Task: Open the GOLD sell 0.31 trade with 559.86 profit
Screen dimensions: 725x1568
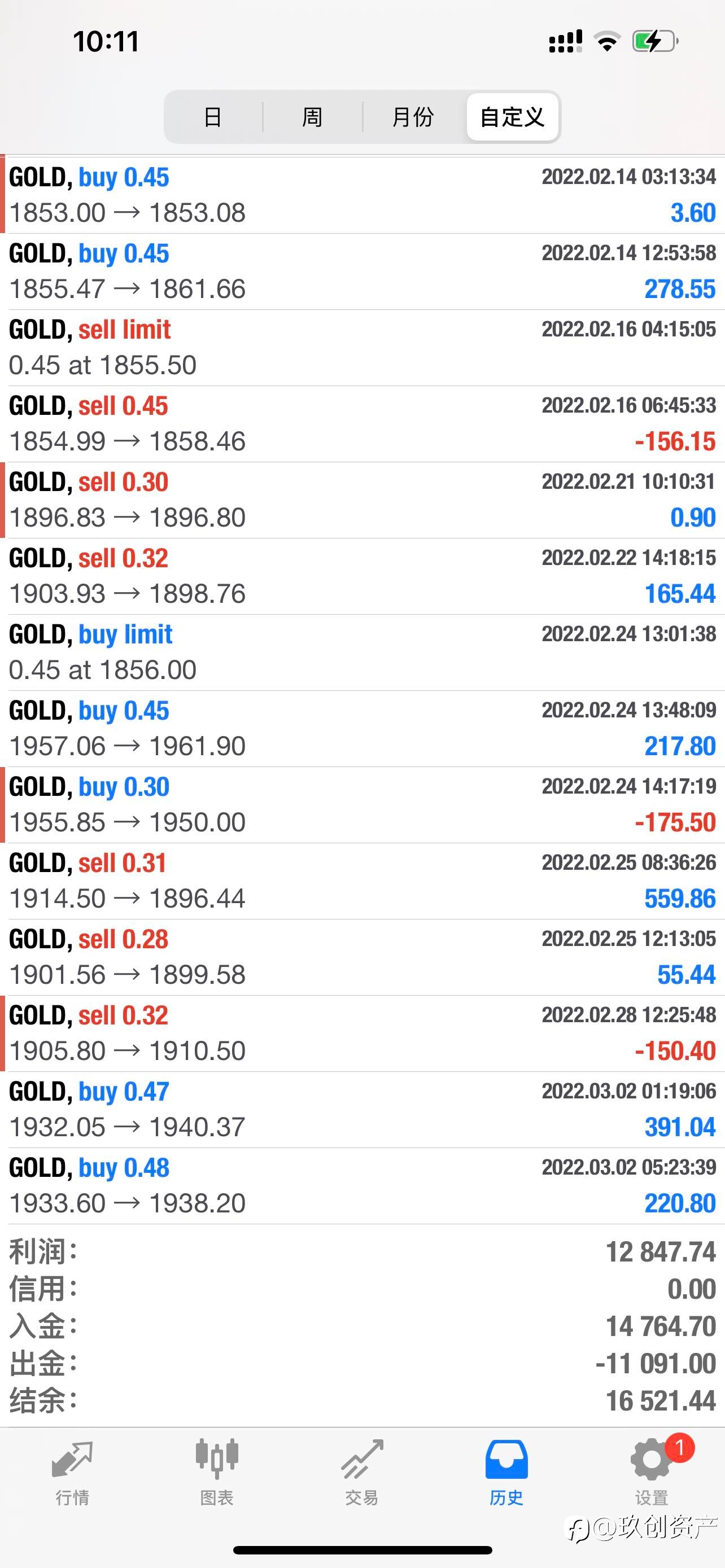Action: pyautogui.click(x=362, y=881)
